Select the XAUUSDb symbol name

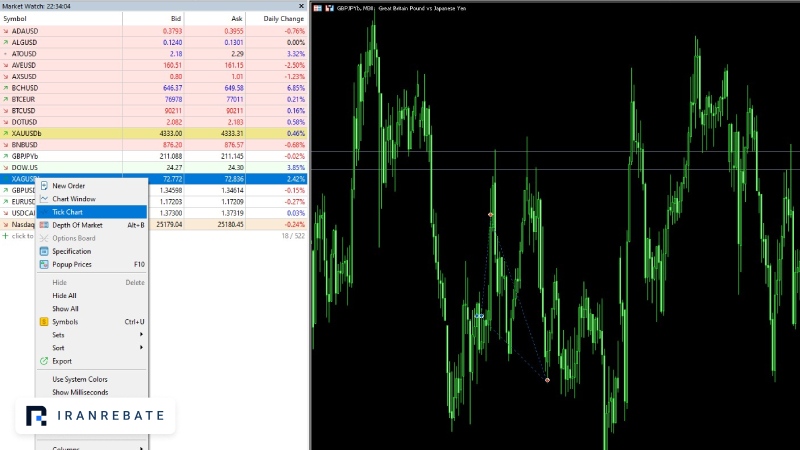27,134
